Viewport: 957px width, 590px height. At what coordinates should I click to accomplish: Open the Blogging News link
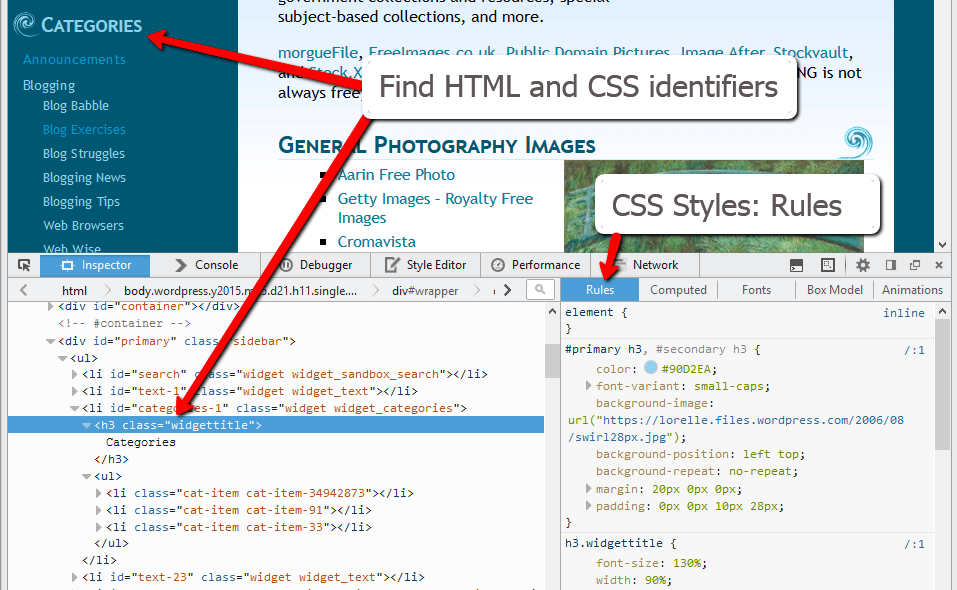pos(84,178)
